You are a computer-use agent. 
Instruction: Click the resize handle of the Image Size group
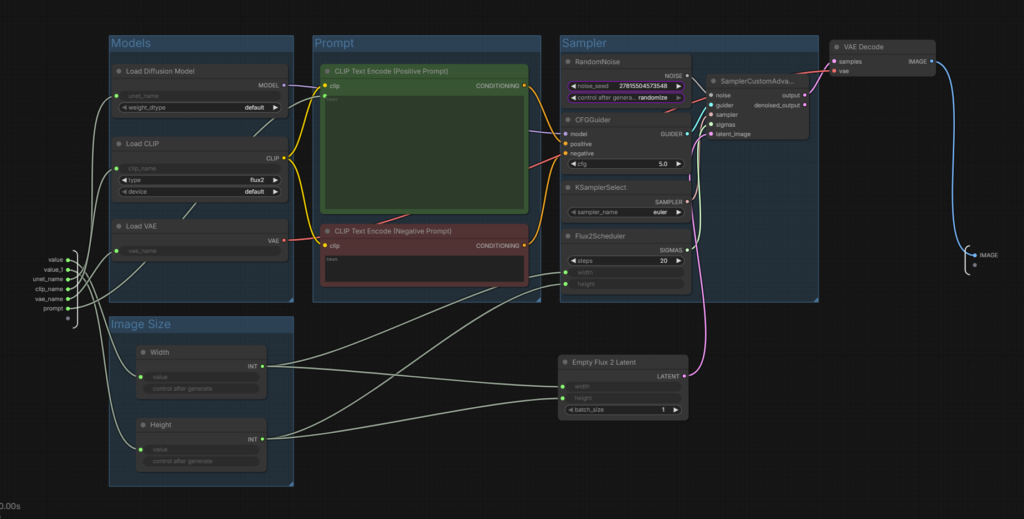289,482
